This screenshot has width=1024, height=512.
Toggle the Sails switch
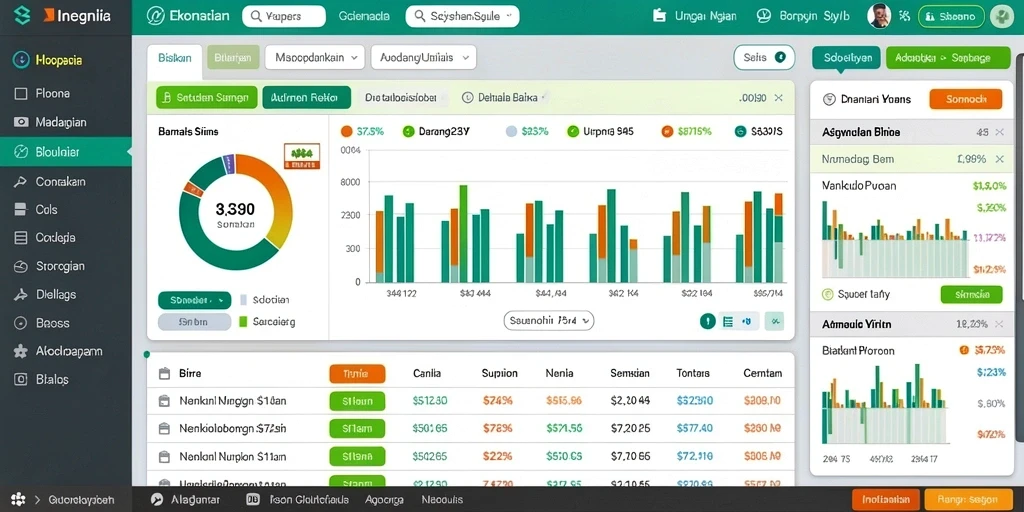[780, 57]
